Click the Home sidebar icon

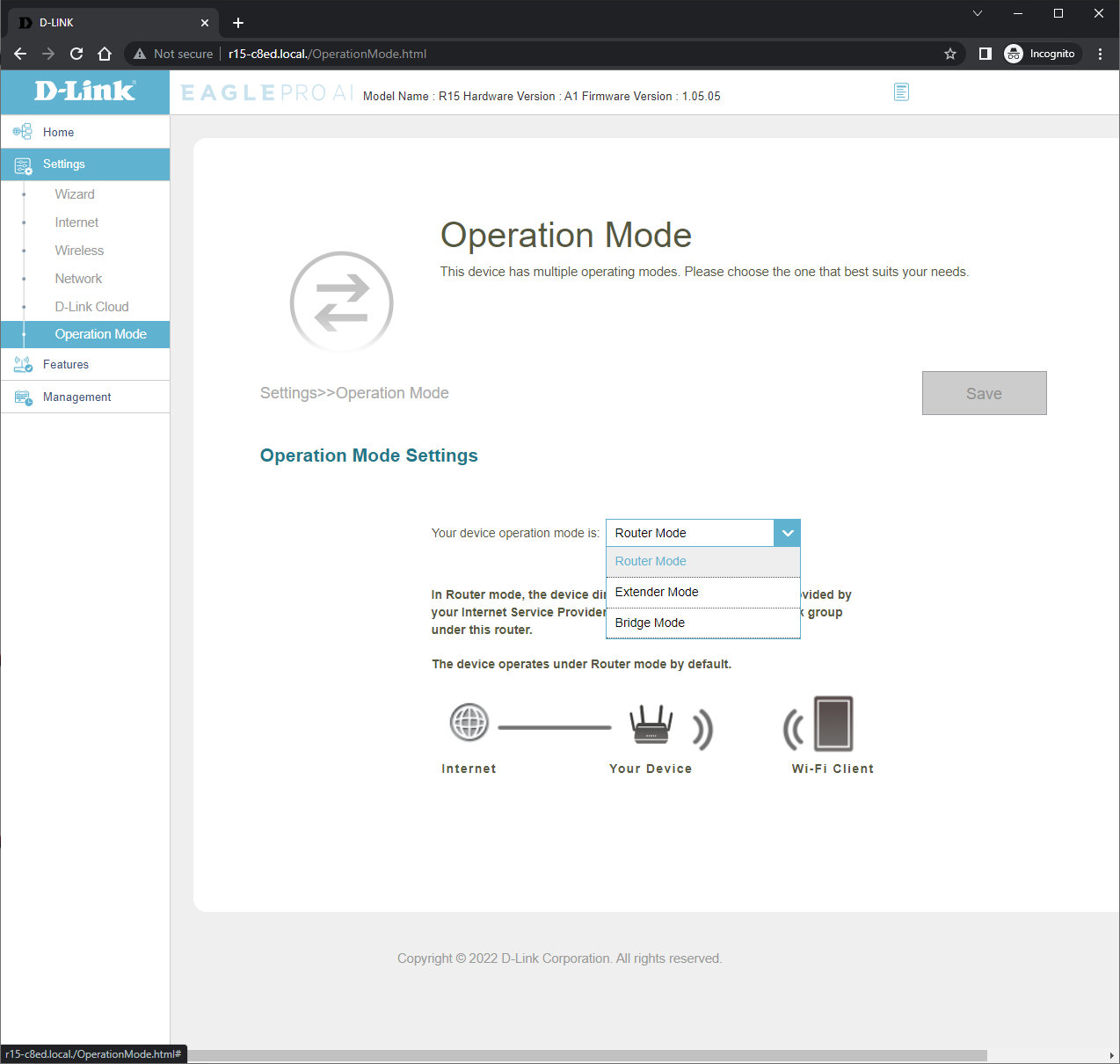(x=22, y=132)
